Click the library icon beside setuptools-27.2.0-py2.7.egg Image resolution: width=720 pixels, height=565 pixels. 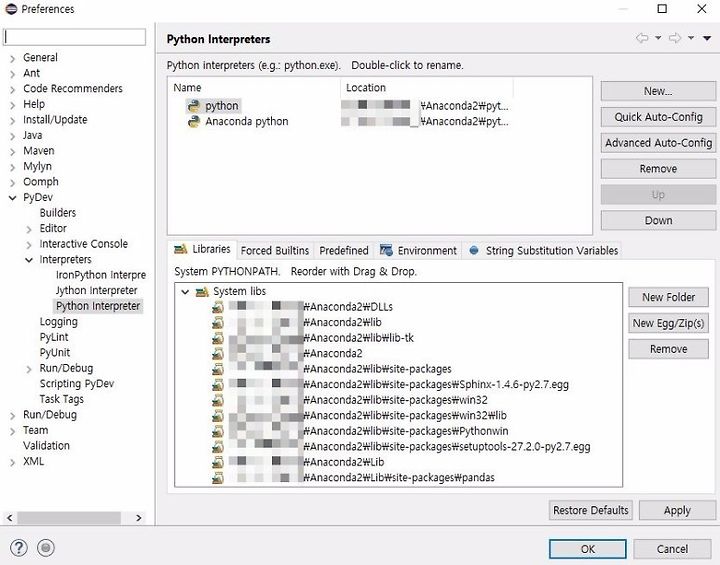tap(218, 447)
